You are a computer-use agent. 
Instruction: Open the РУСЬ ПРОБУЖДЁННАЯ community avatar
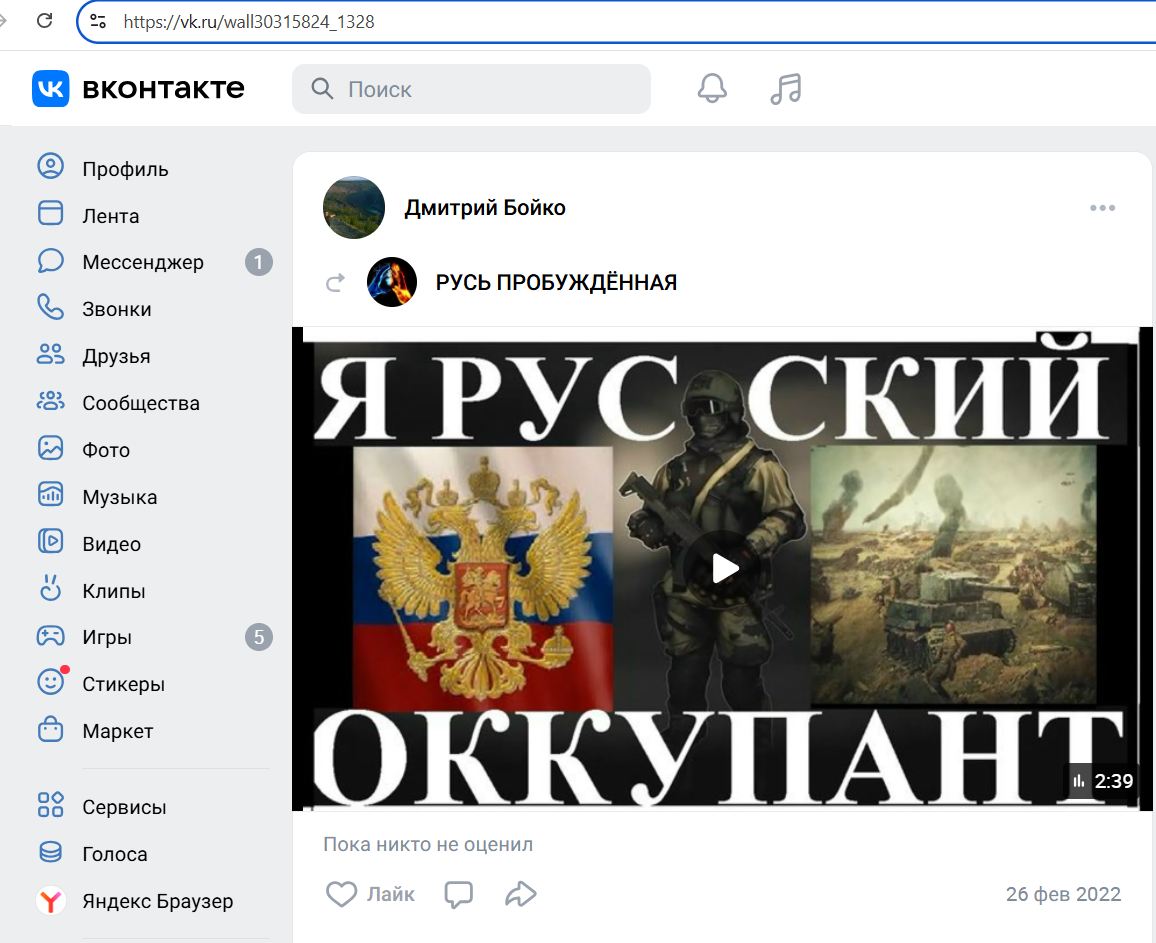pyautogui.click(x=392, y=282)
